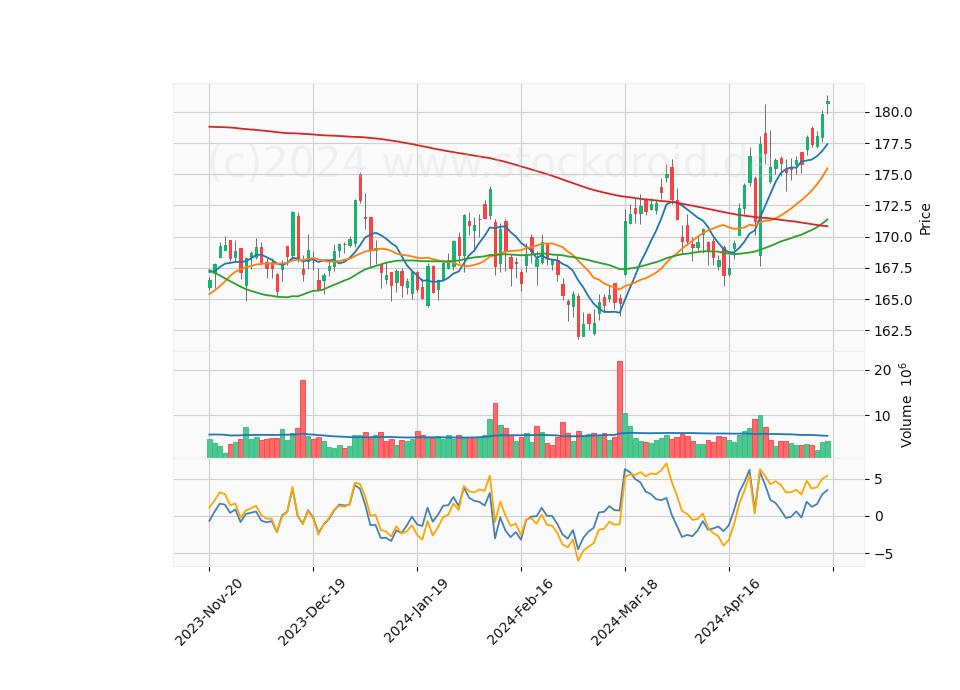This screenshot has height=690, width=960.
Task: Click the 170.0 price axis tick label
Action: coord(894,238)
